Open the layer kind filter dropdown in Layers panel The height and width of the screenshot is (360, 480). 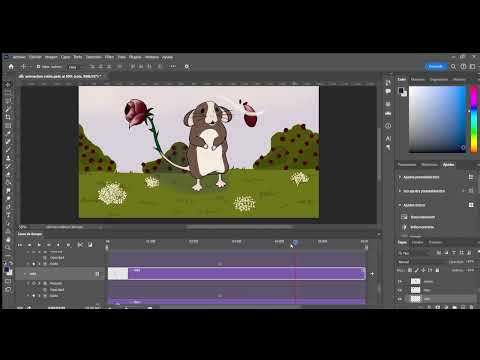[x=414, y=253]
